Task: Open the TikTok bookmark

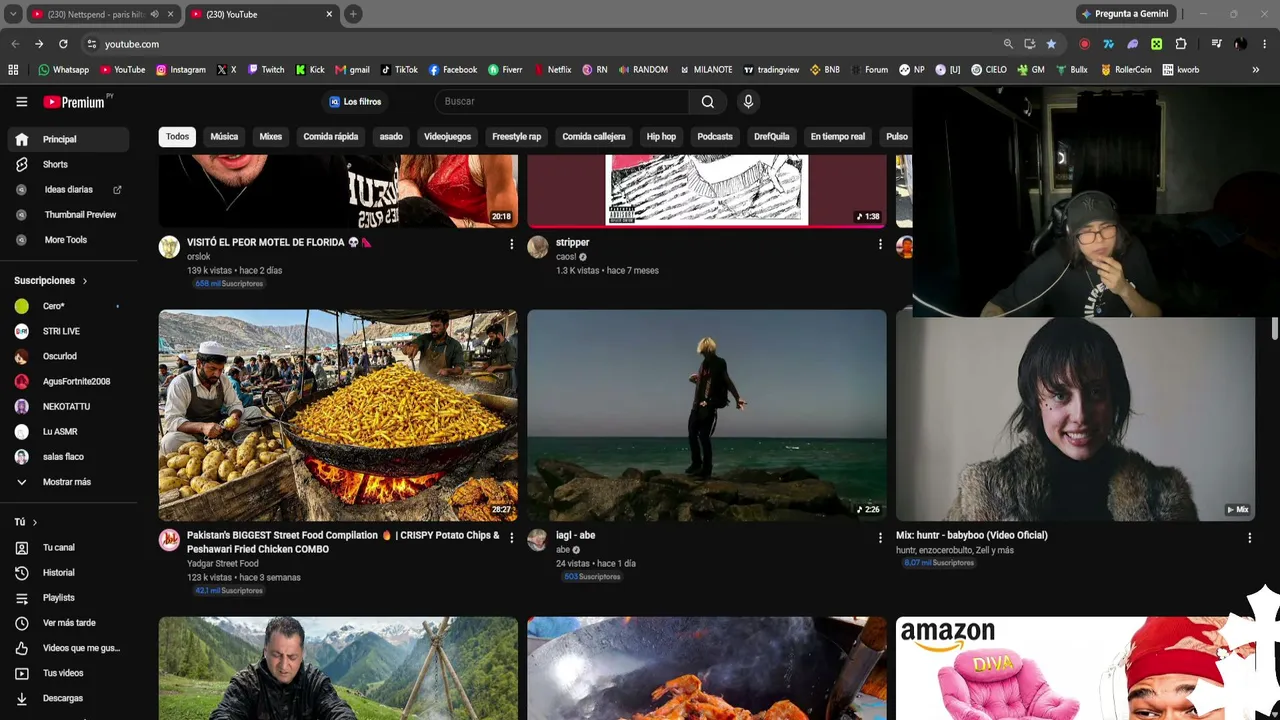Action: pos(399,70)
